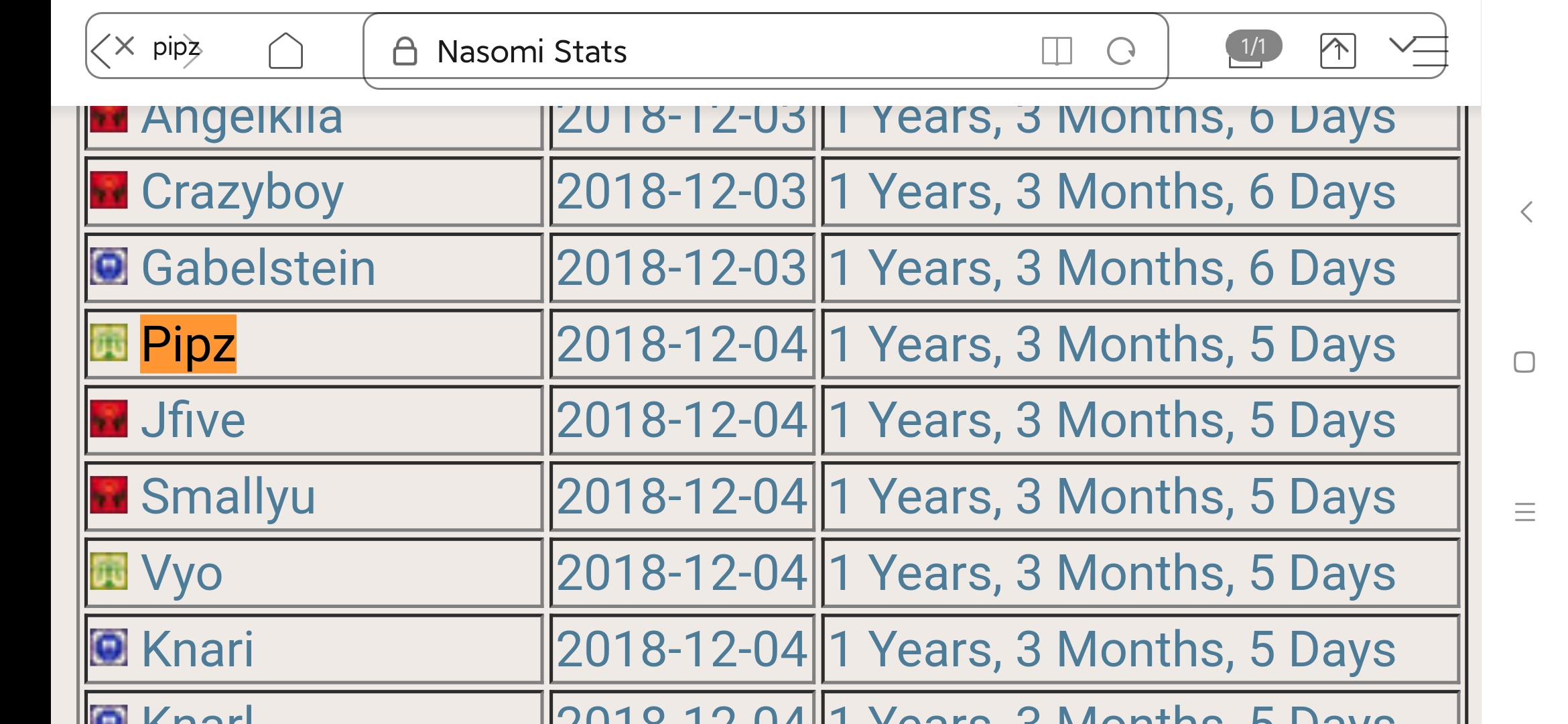The image size is (1568, 724).
Task: Go to the browser home page
Action: point(285,51)
